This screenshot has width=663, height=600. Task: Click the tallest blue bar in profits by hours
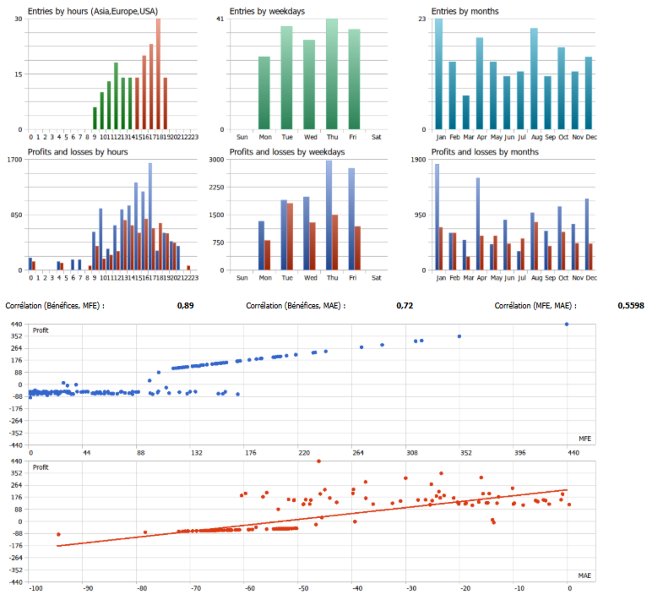click(150, 216)
